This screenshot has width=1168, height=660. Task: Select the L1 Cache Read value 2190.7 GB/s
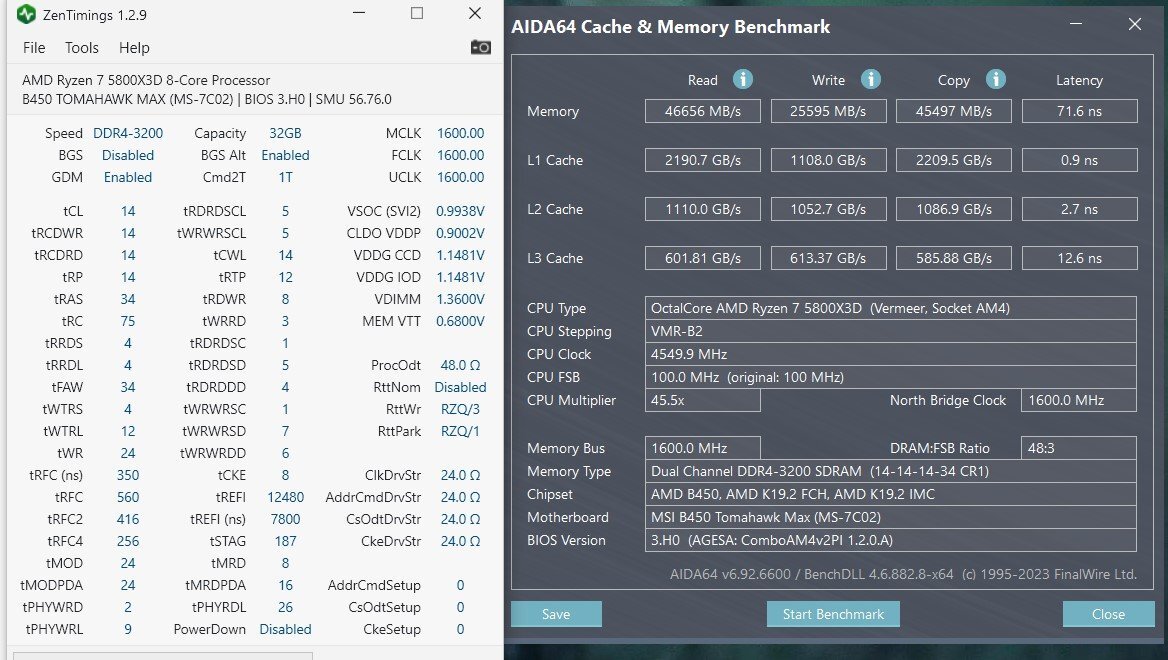(x=702, y=160)
